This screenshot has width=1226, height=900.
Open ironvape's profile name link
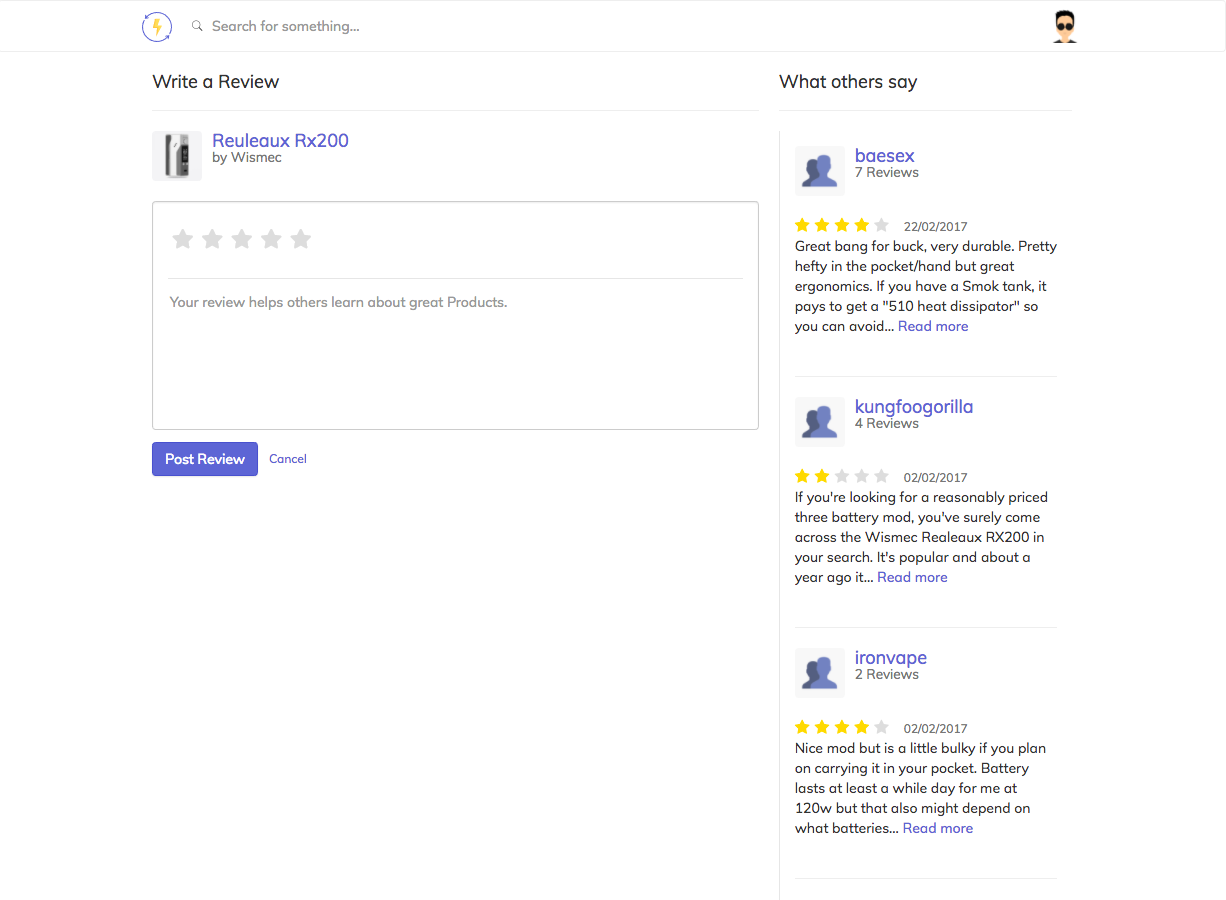coord(891,658)
